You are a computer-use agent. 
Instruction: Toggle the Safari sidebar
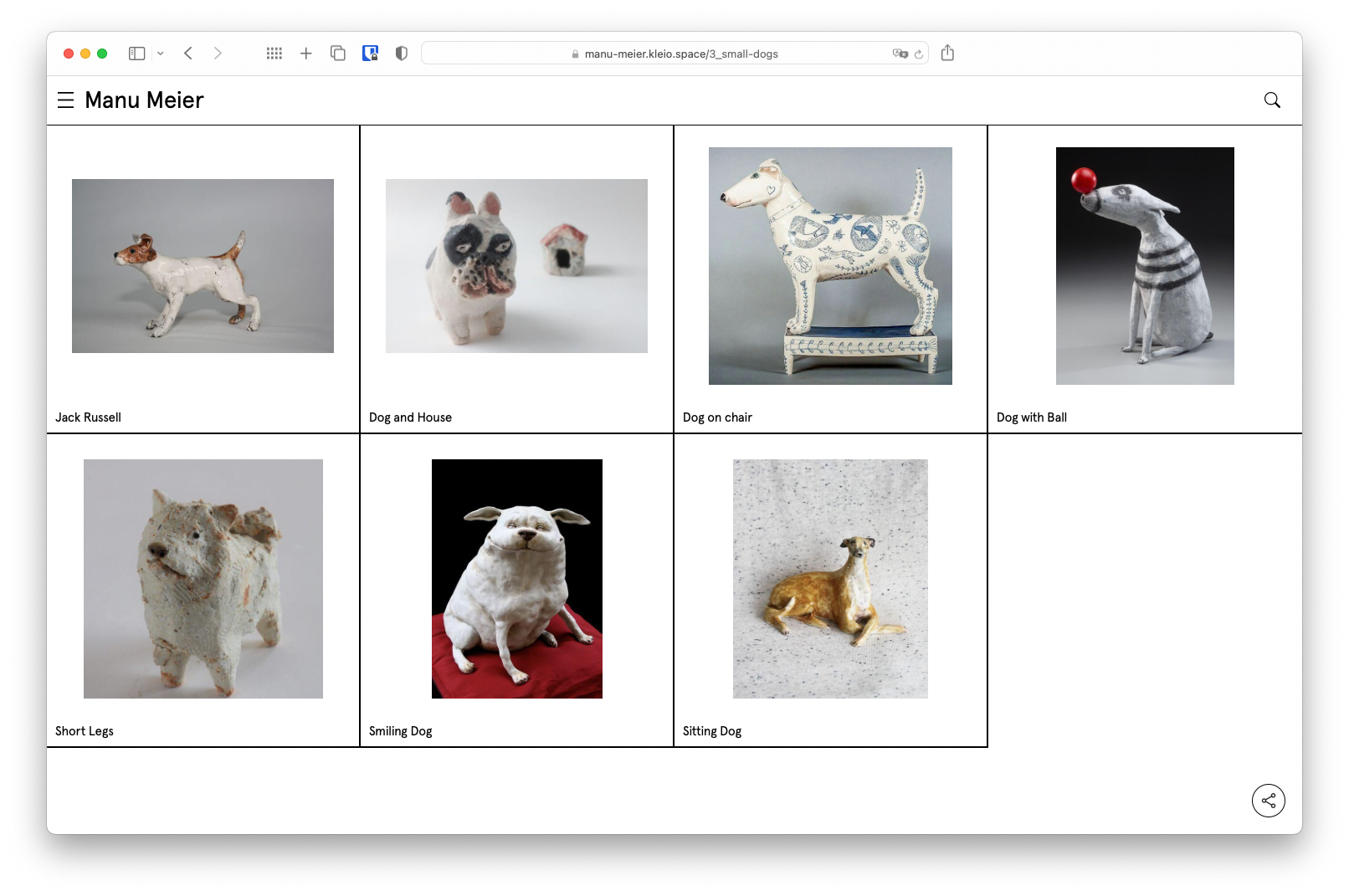137,54
